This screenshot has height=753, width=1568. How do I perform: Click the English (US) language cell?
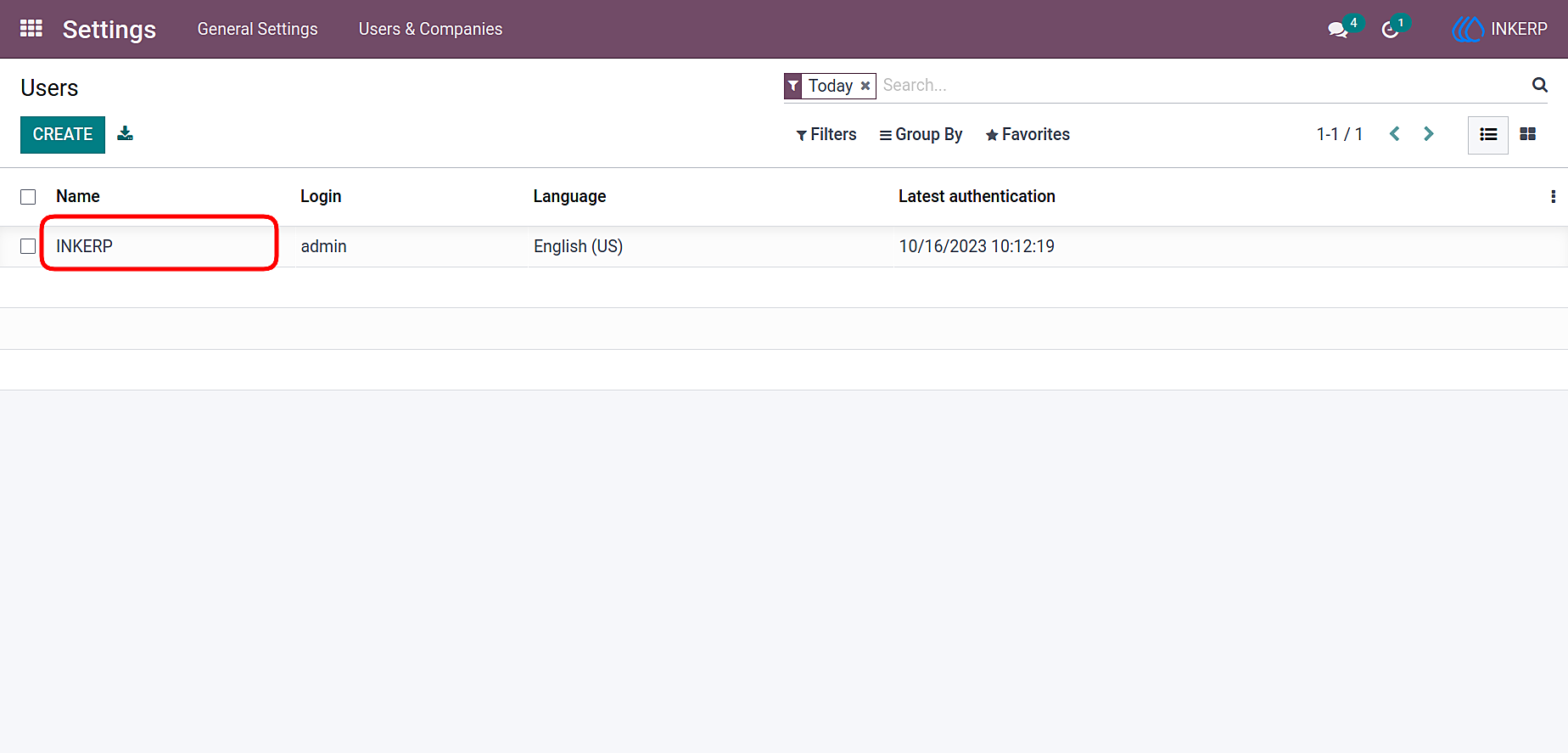[x=578, y=246]
